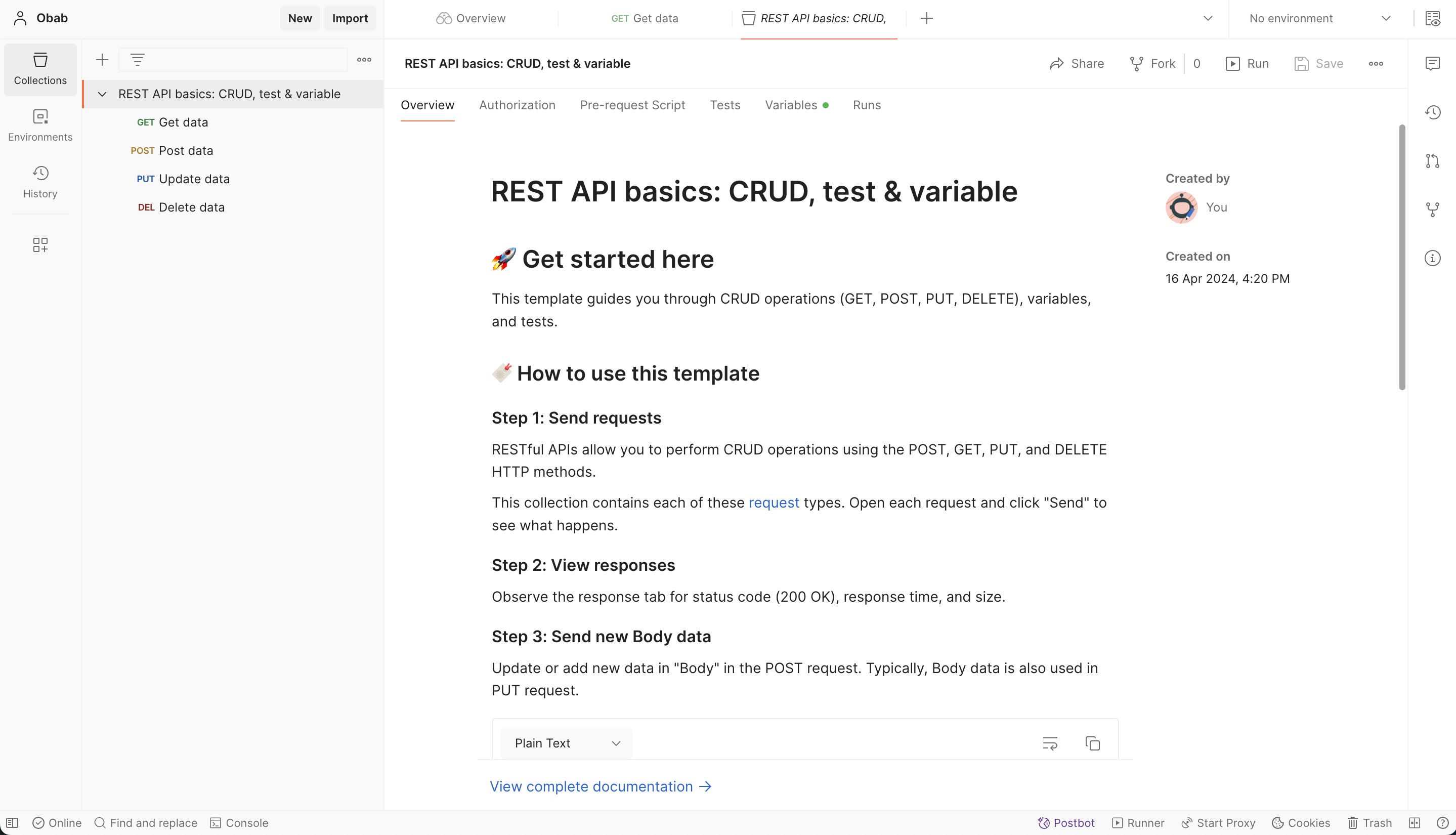This screenshot has height=835, width=1456.
Task: Open forks icon in right sidebar
Action: [x=1432, y=210]
